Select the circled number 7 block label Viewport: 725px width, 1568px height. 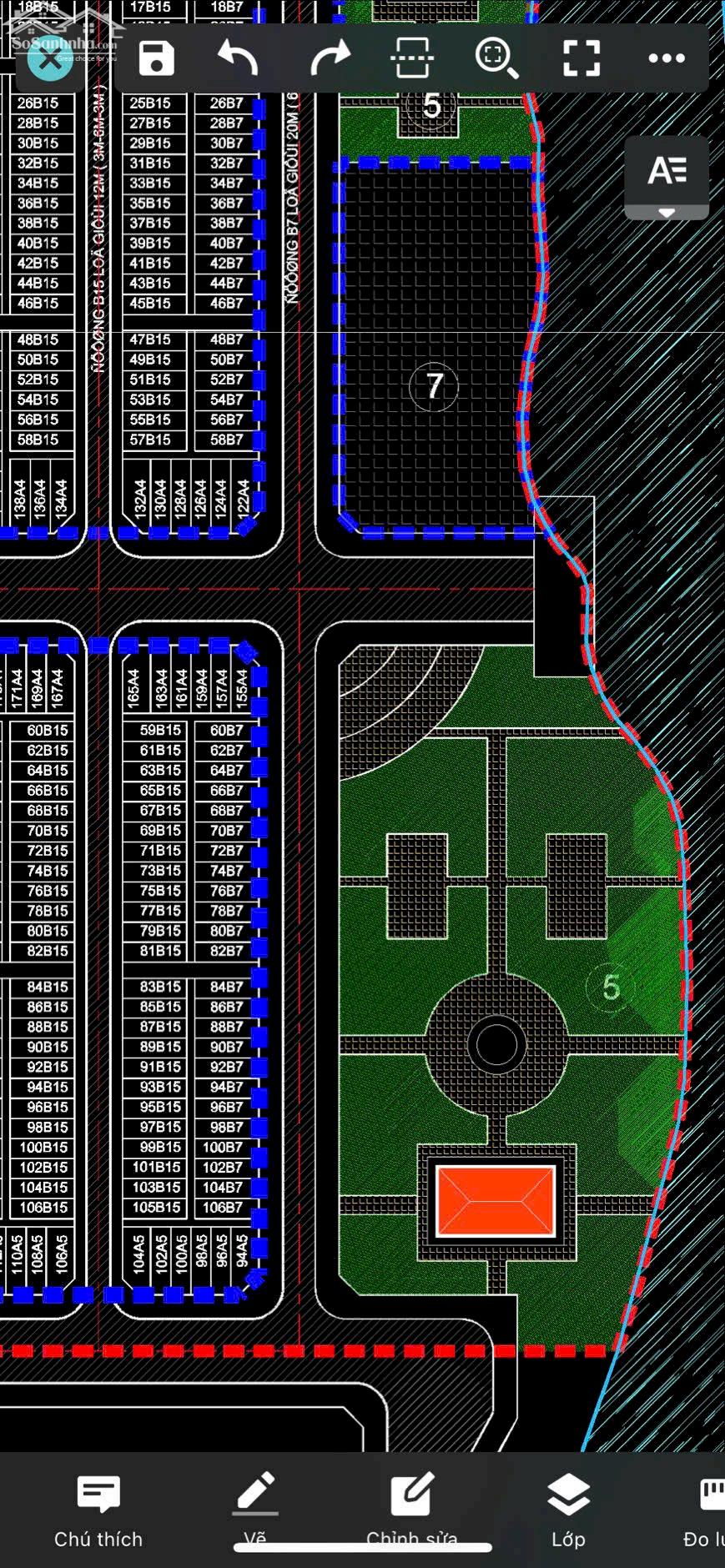(x=434, y=386)
